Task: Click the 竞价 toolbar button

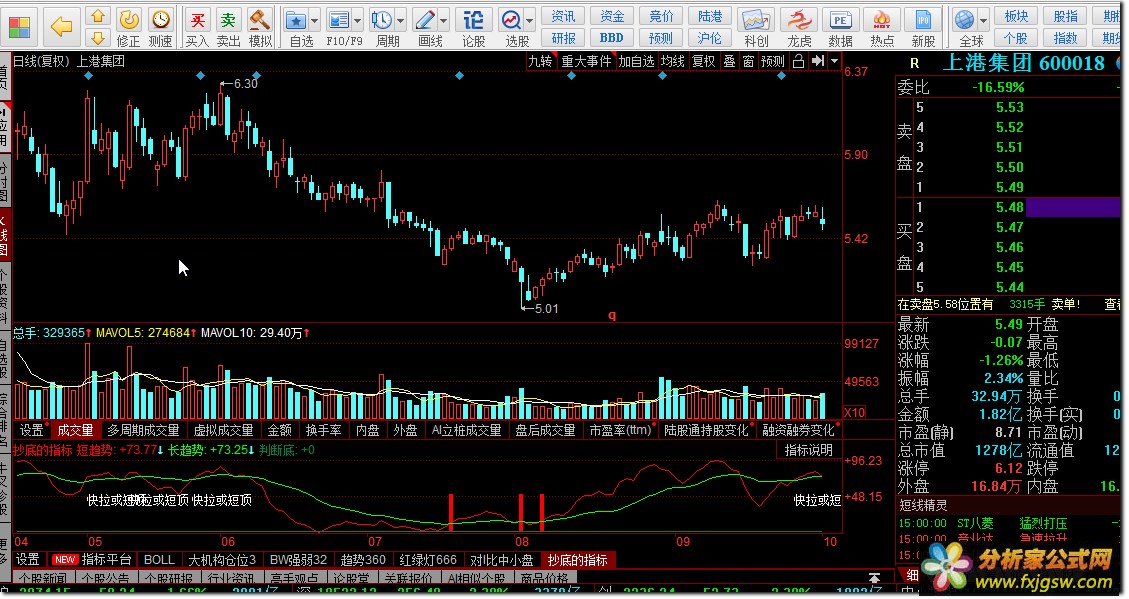Action: tap(661, 16)
